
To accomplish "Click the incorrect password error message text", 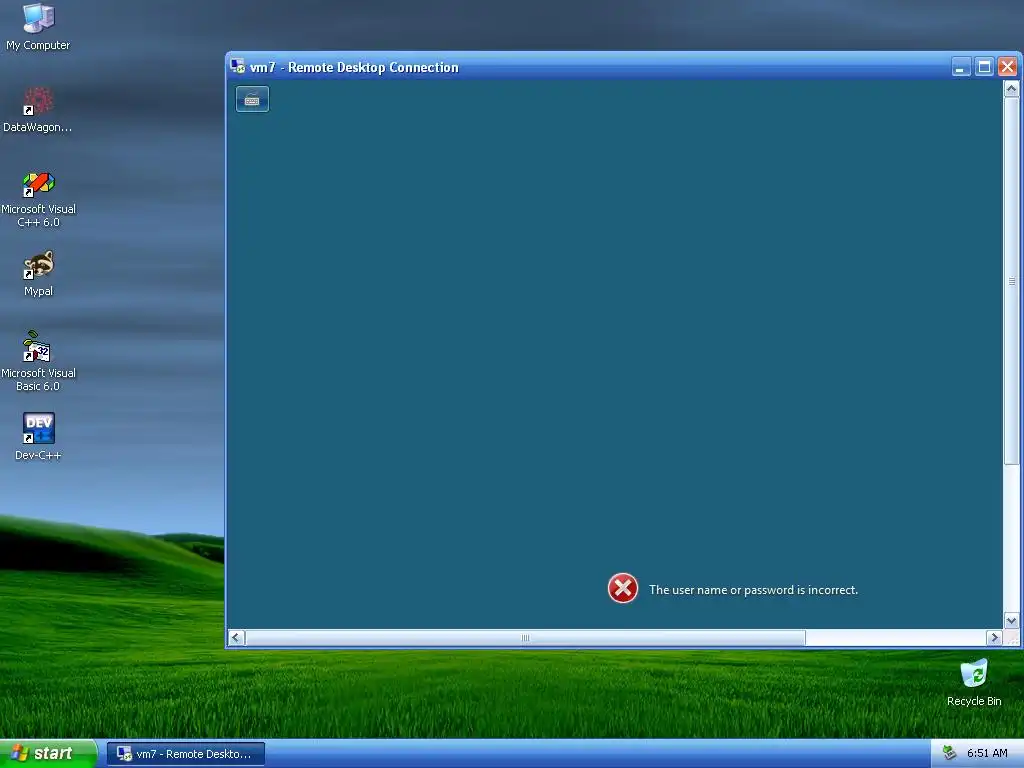I will pos(753,590).
